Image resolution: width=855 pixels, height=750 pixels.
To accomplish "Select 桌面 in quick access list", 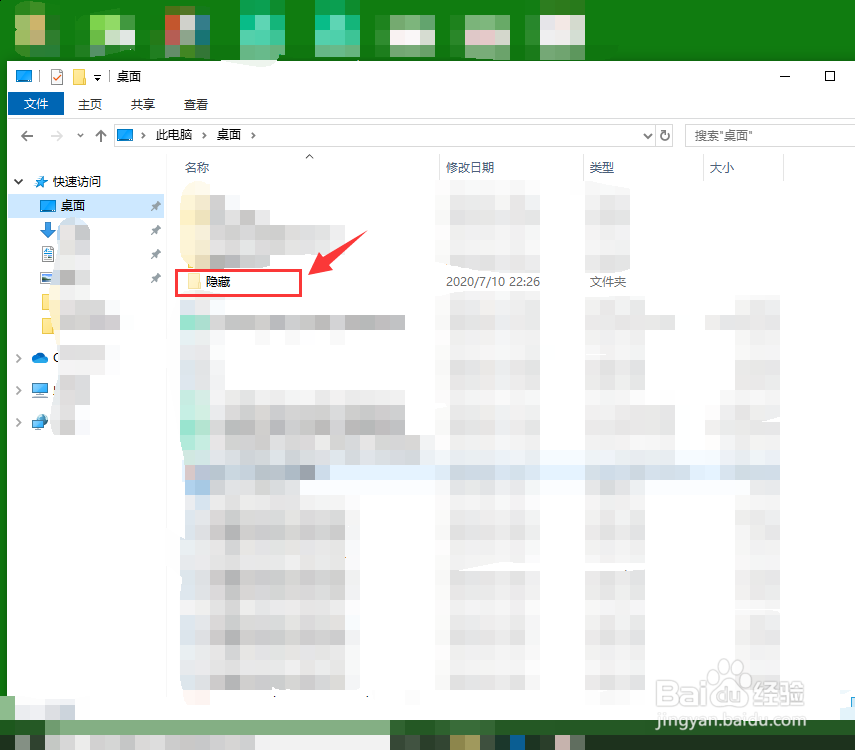I will coord(73,206).
